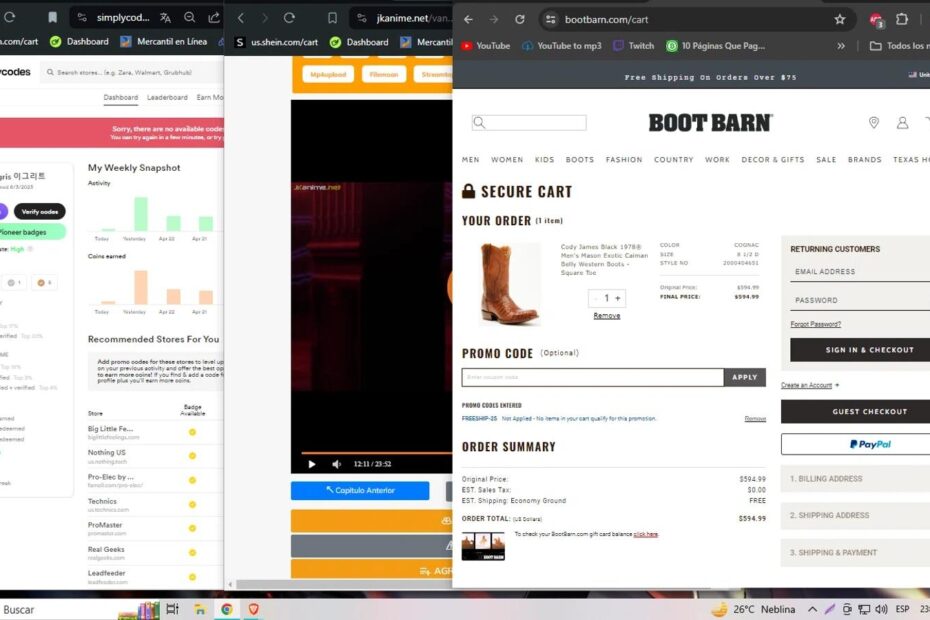Click the simplycodes store search field

coord(132,72)
